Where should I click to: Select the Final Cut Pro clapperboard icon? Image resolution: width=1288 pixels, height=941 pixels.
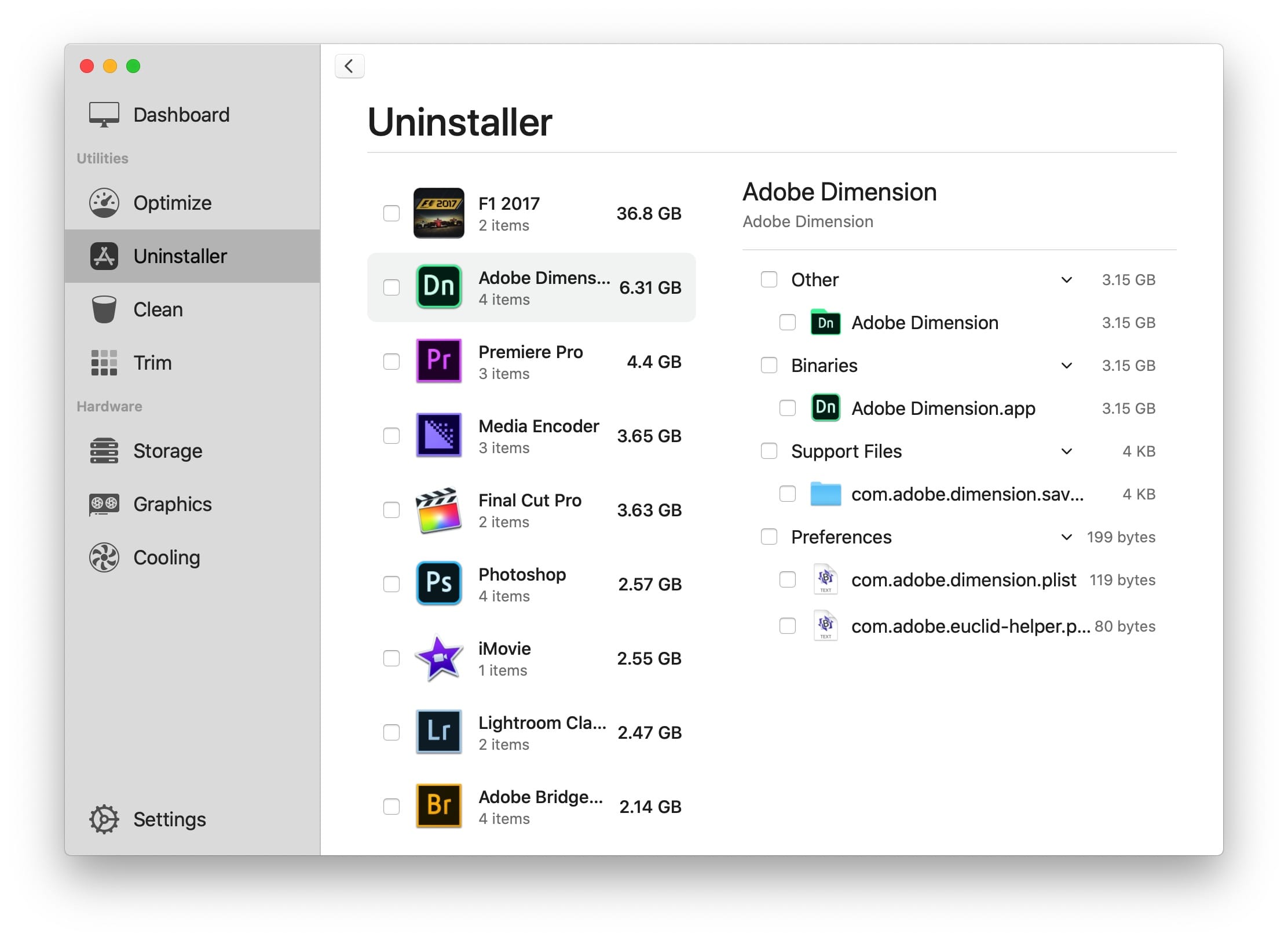pyautogui.click(x=439, y=510)
